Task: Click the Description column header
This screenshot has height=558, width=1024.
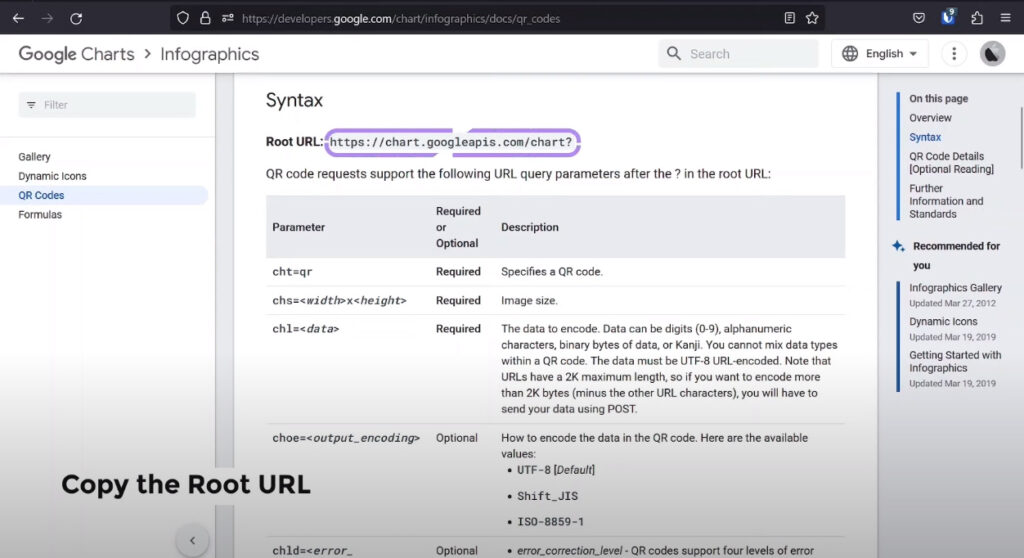Action: 530,227
